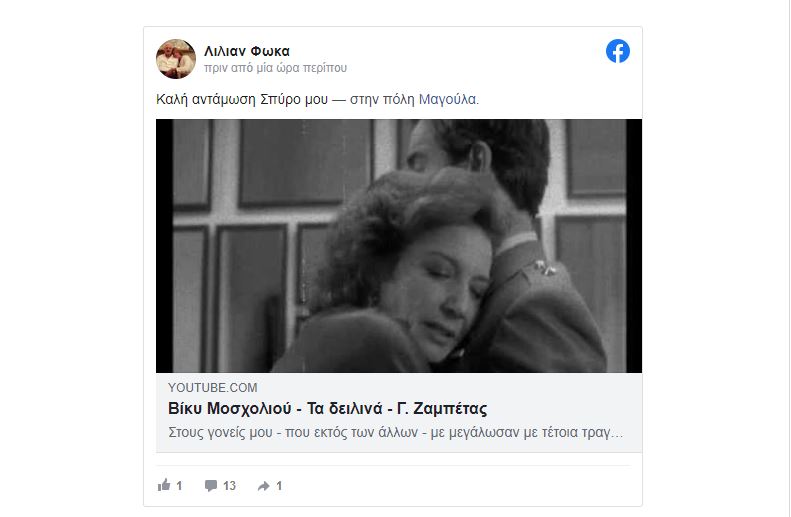Open the Μαγούλα location link

[447, 99]
